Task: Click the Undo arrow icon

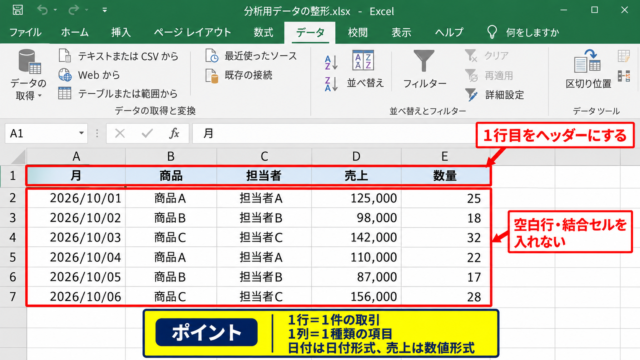Action: [x=42, y=10]
